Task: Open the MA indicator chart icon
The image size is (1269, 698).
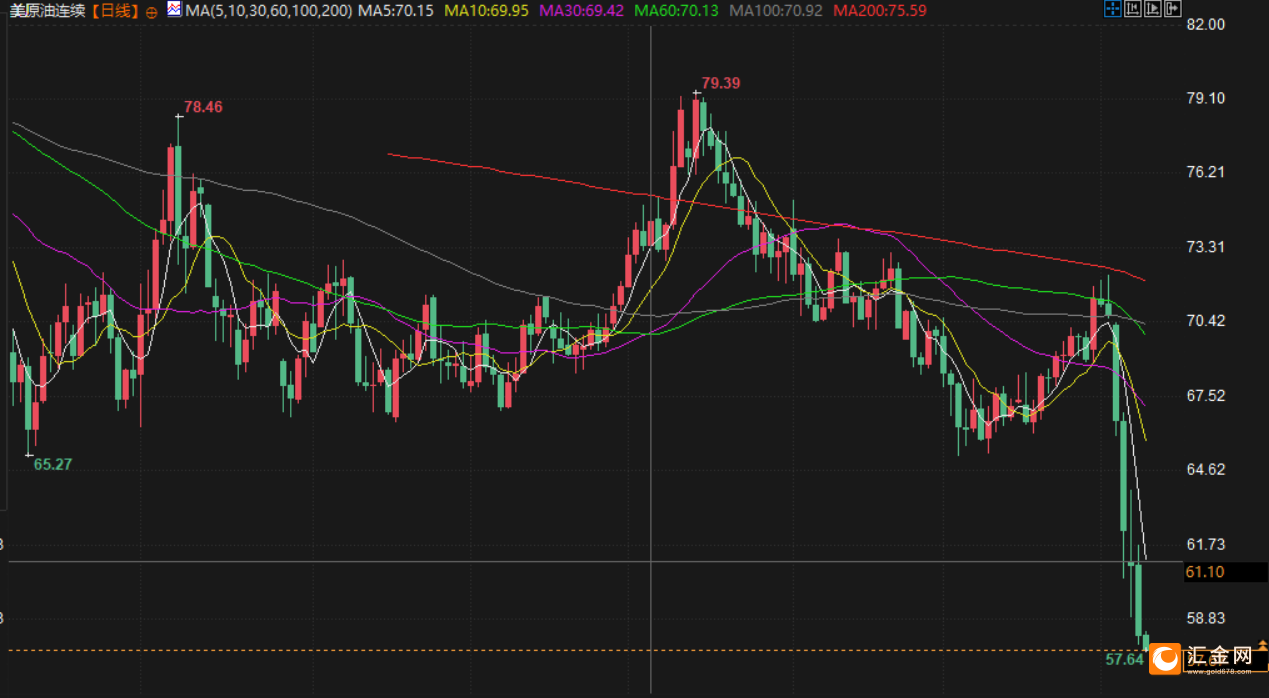Action: tap(174, 10)
